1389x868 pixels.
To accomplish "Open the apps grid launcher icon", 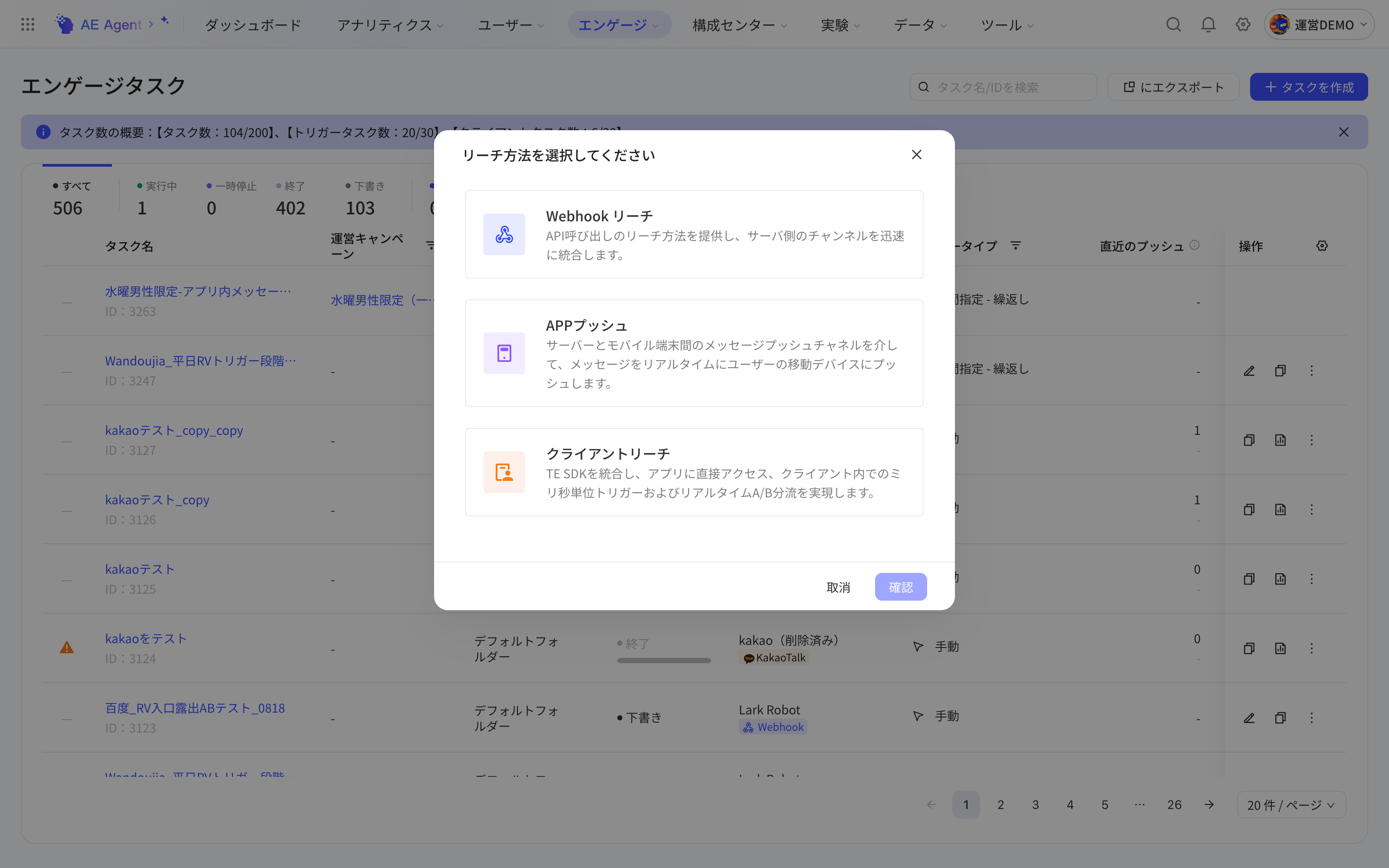I will 27,25.
